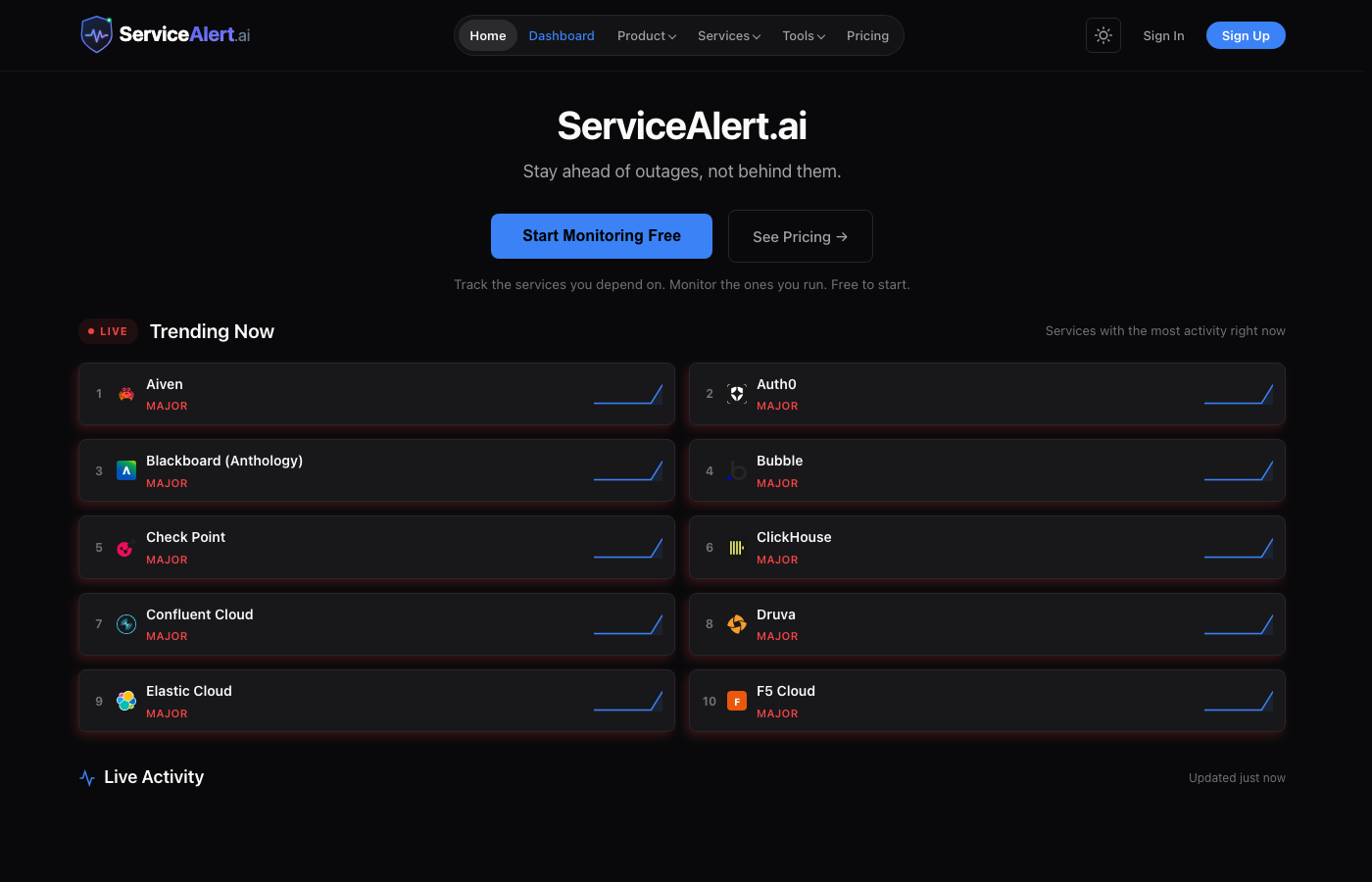Click the Sign Up button
This screenshot has height=882, width=1372.
coord(1245,35)
